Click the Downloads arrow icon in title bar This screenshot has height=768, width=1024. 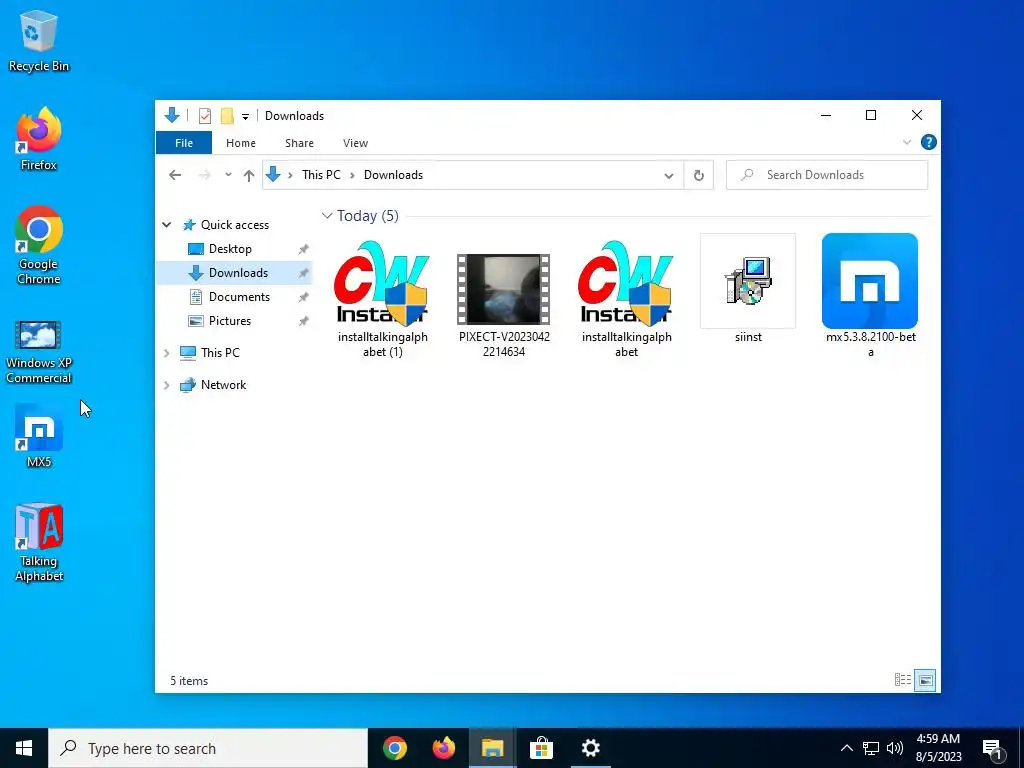tap(172, 116)
